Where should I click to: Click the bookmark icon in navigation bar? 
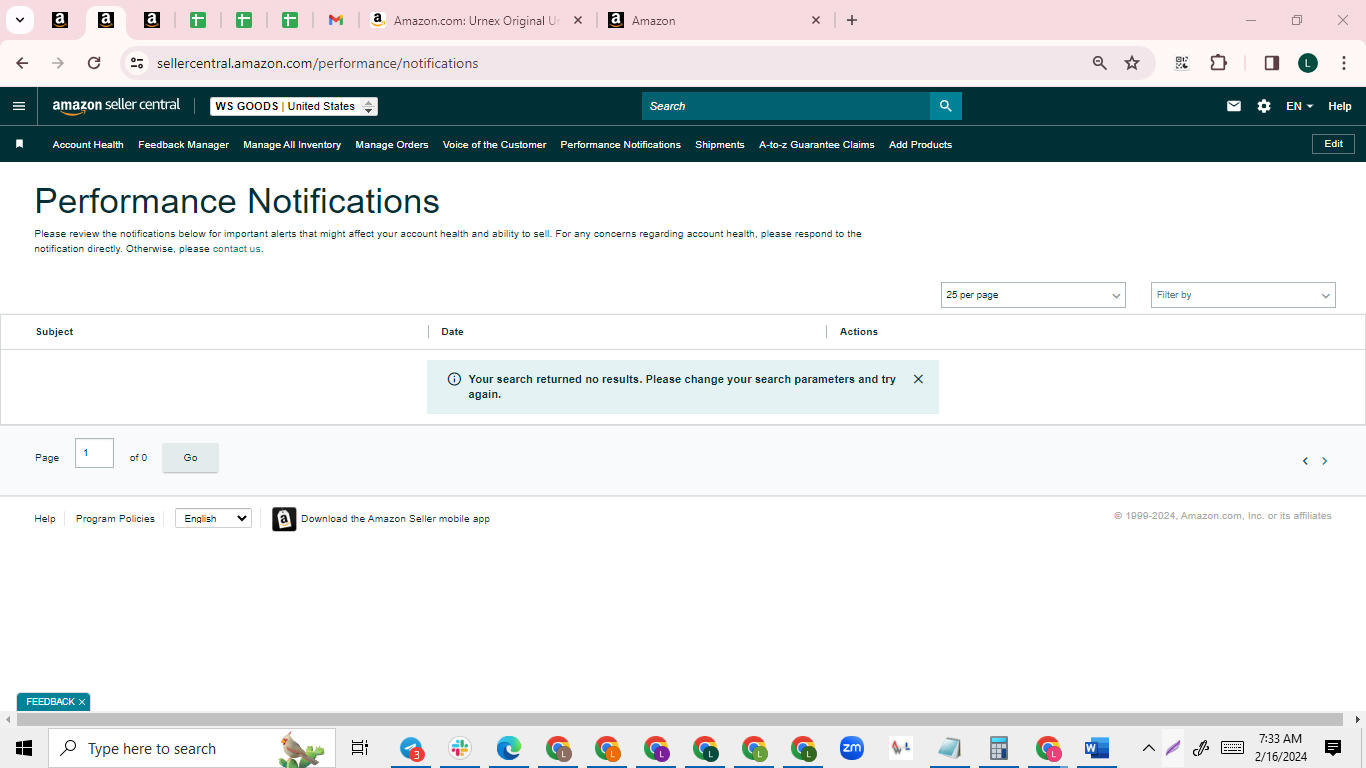(x=19, y=144)
